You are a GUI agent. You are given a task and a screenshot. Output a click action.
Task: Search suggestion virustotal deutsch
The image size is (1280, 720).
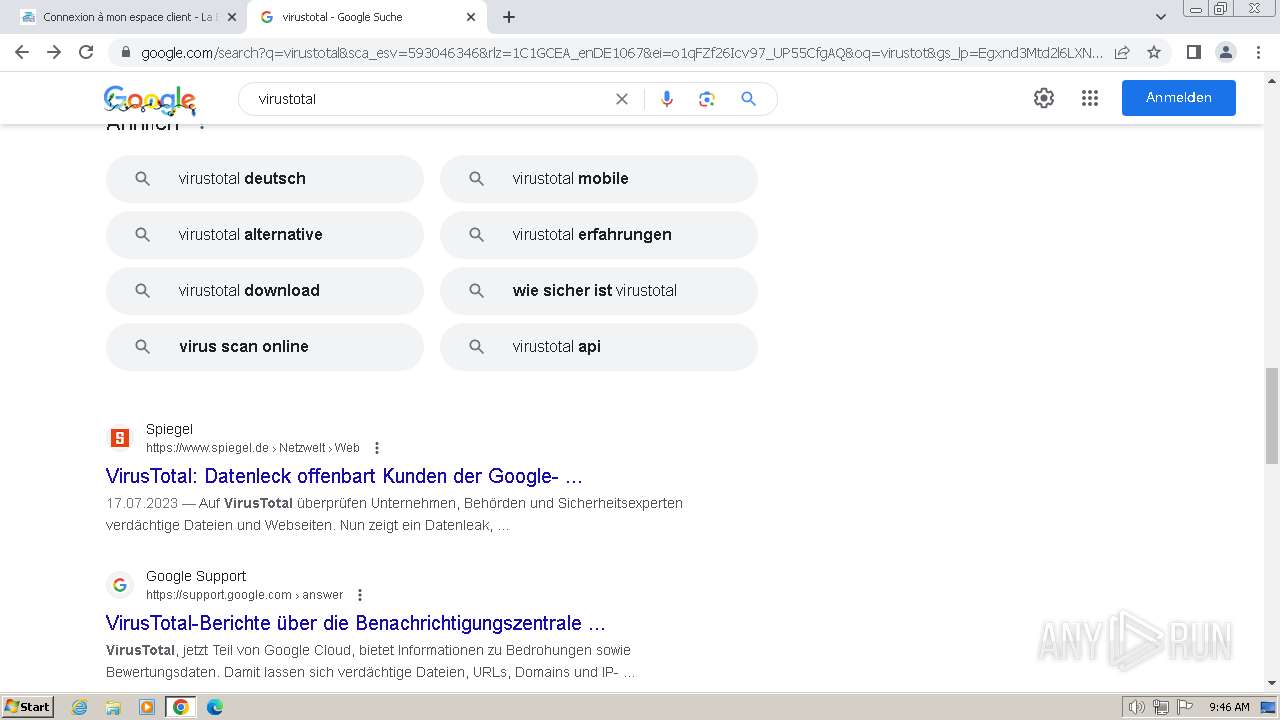pyautogui.click(x=265, y=179)
